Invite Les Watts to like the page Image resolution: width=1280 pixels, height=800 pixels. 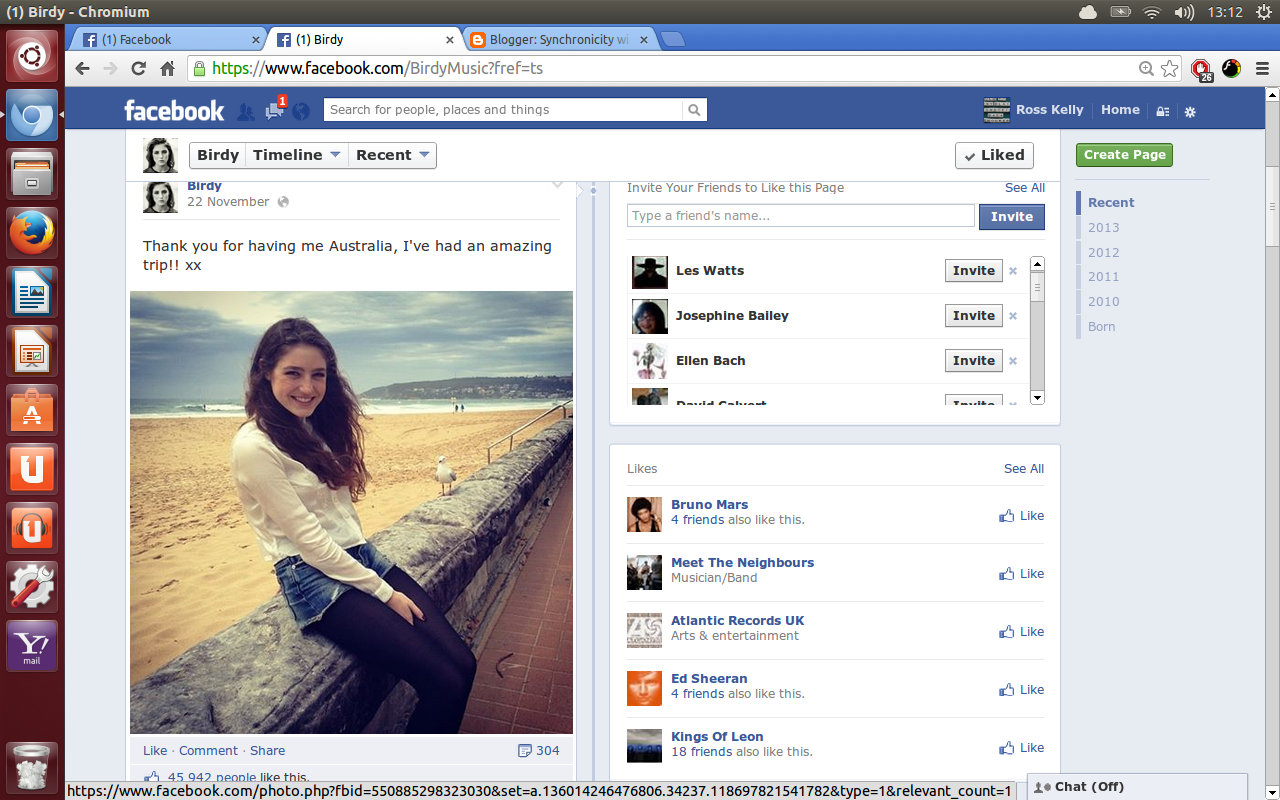[974, 271]
